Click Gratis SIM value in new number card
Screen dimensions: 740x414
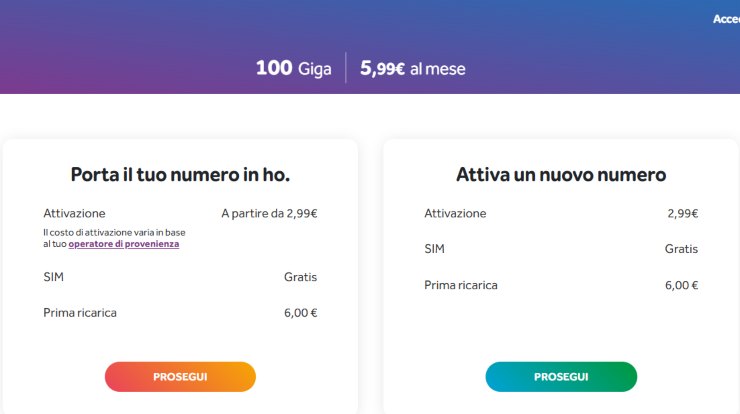pyautogui.click(x=681, y=249)
